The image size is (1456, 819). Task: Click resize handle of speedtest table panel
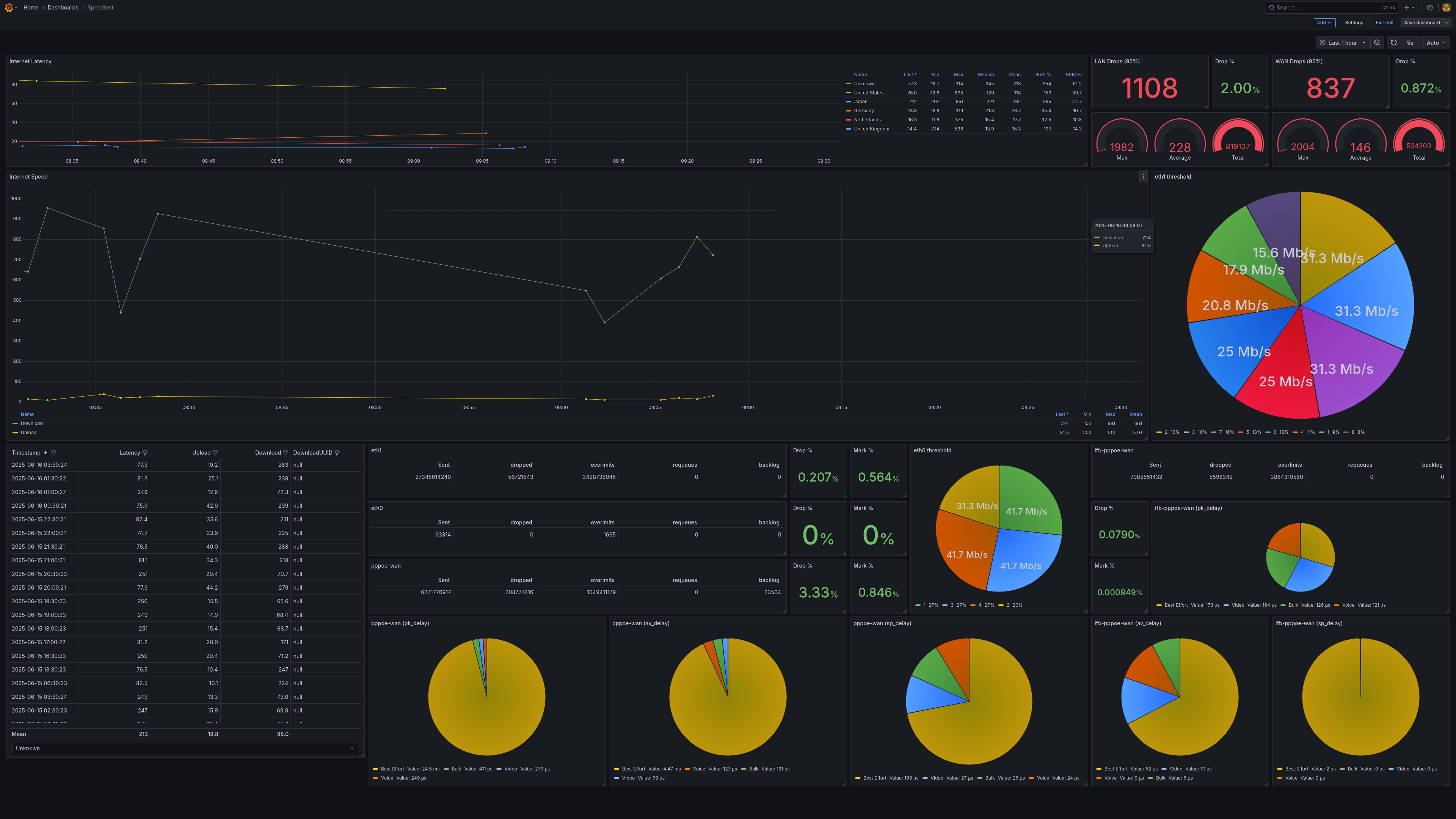362,755
